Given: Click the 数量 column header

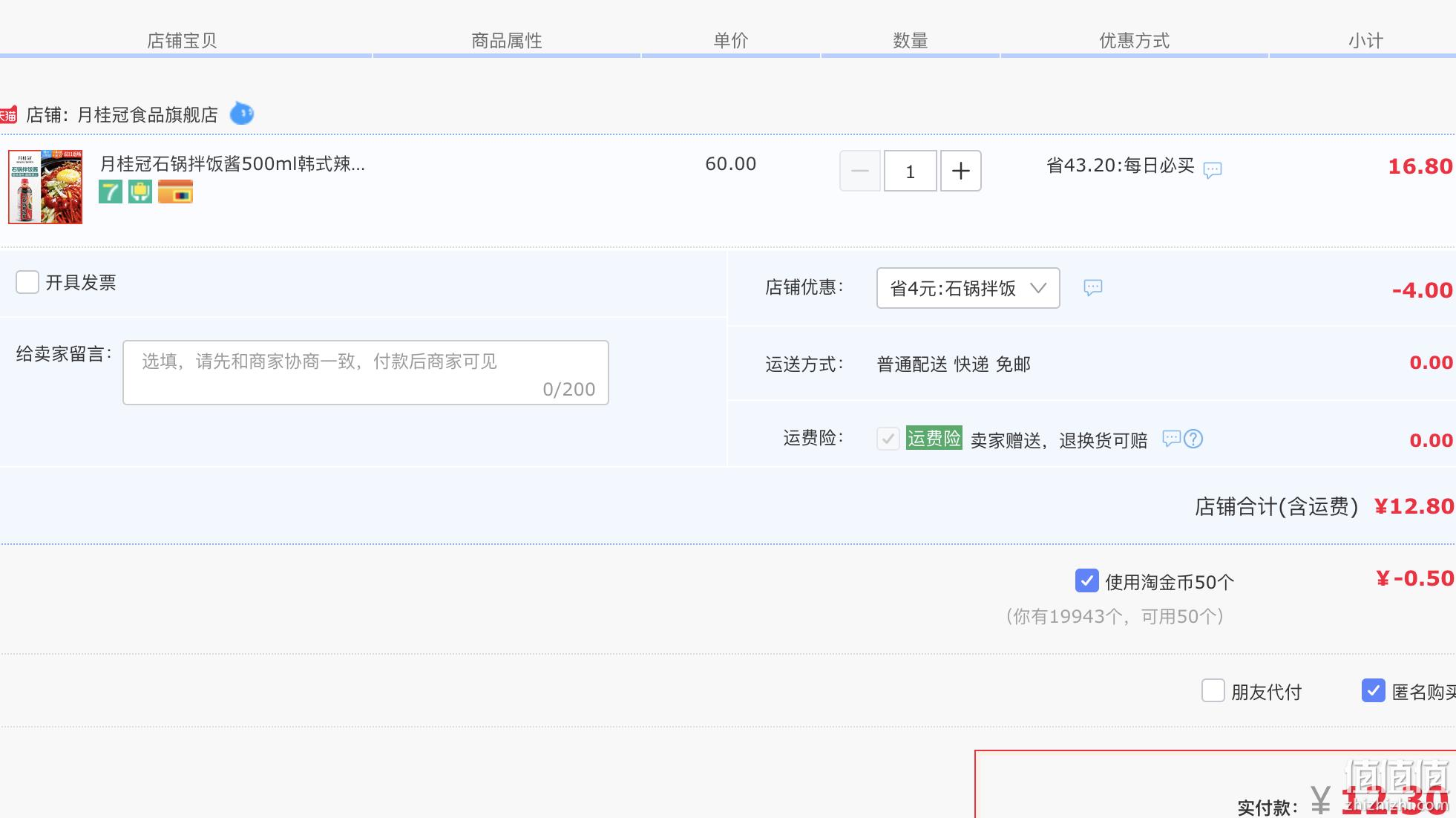Looking at the screenshot, I should click(x=911, y=41).
